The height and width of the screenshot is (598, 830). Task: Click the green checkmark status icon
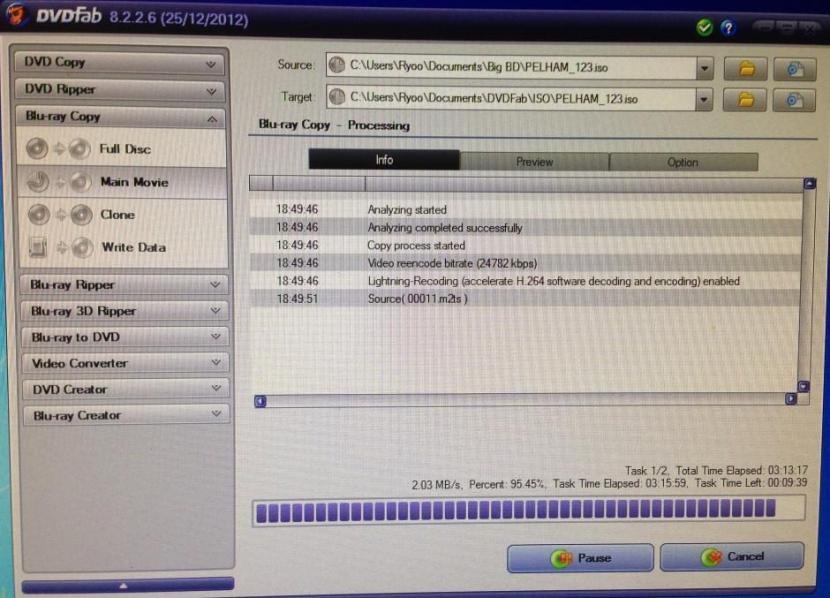tap(705, 27)
